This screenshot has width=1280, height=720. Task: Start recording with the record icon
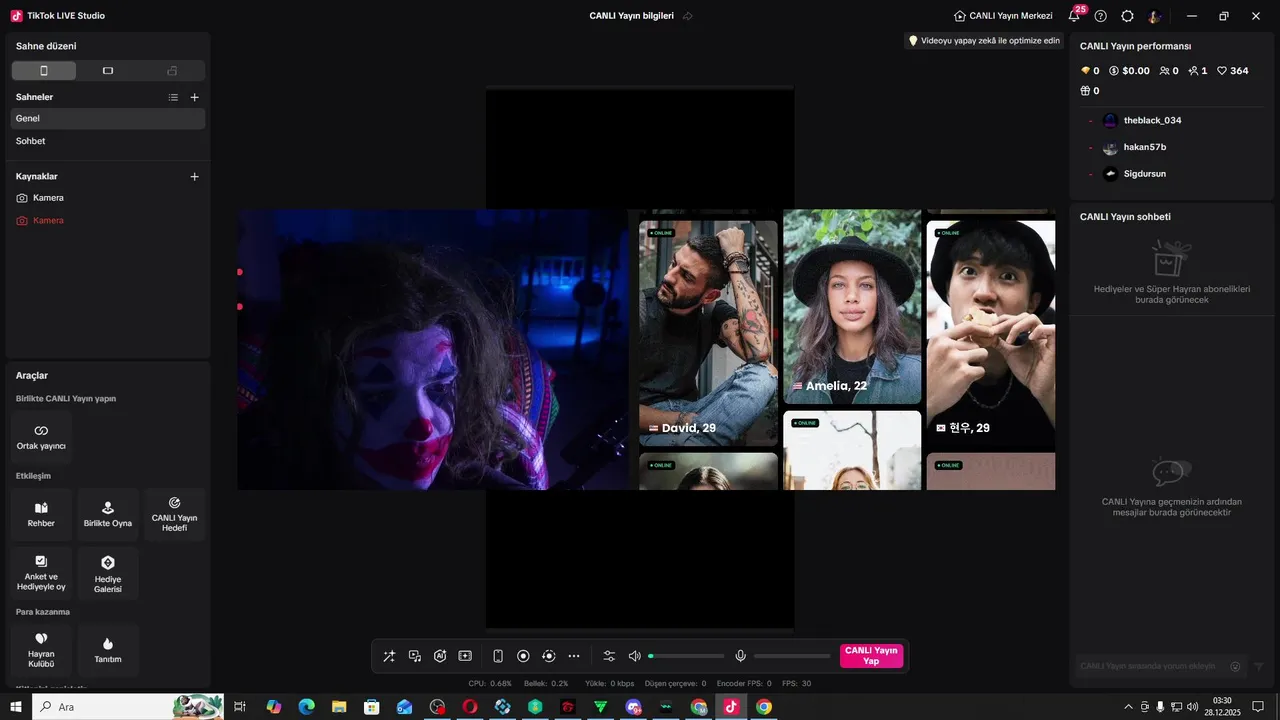click(523, 656)
